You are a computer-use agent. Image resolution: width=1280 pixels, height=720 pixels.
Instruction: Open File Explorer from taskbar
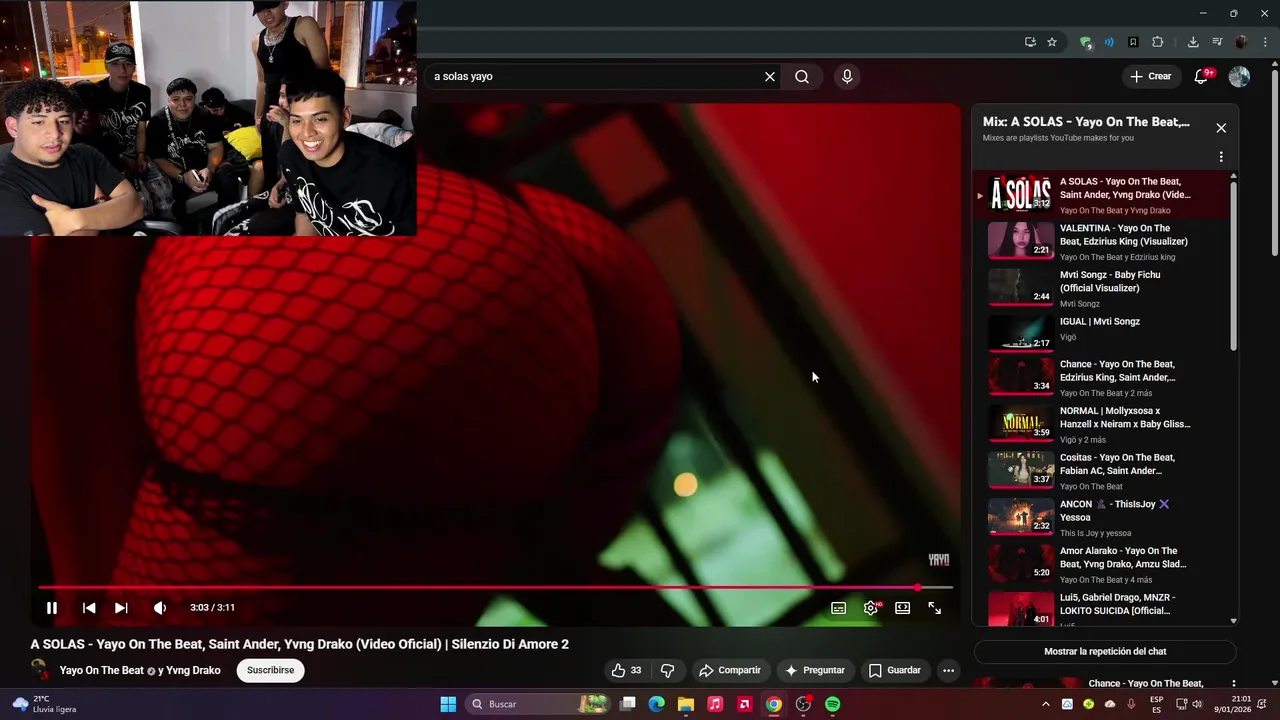[686, 704]
